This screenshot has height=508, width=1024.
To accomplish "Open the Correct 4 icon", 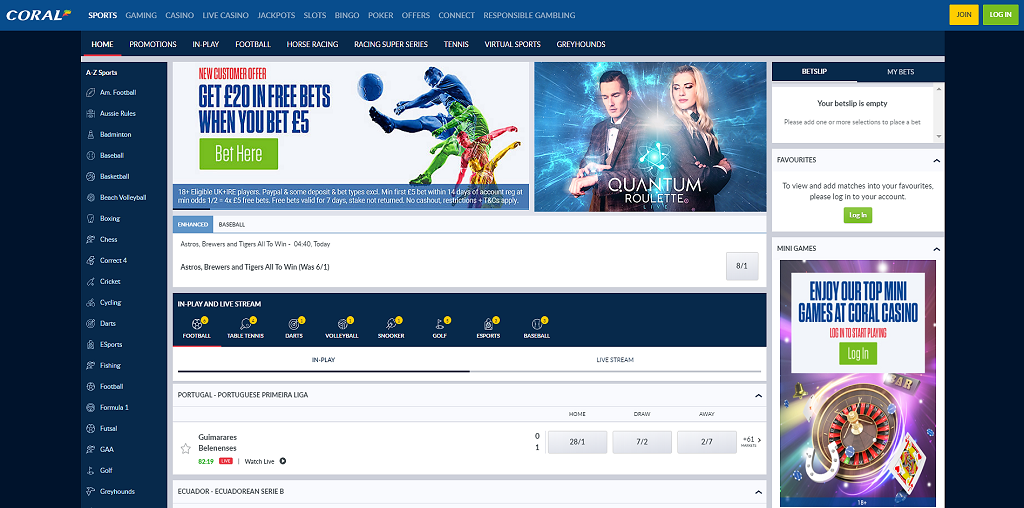I will [91, 261].
